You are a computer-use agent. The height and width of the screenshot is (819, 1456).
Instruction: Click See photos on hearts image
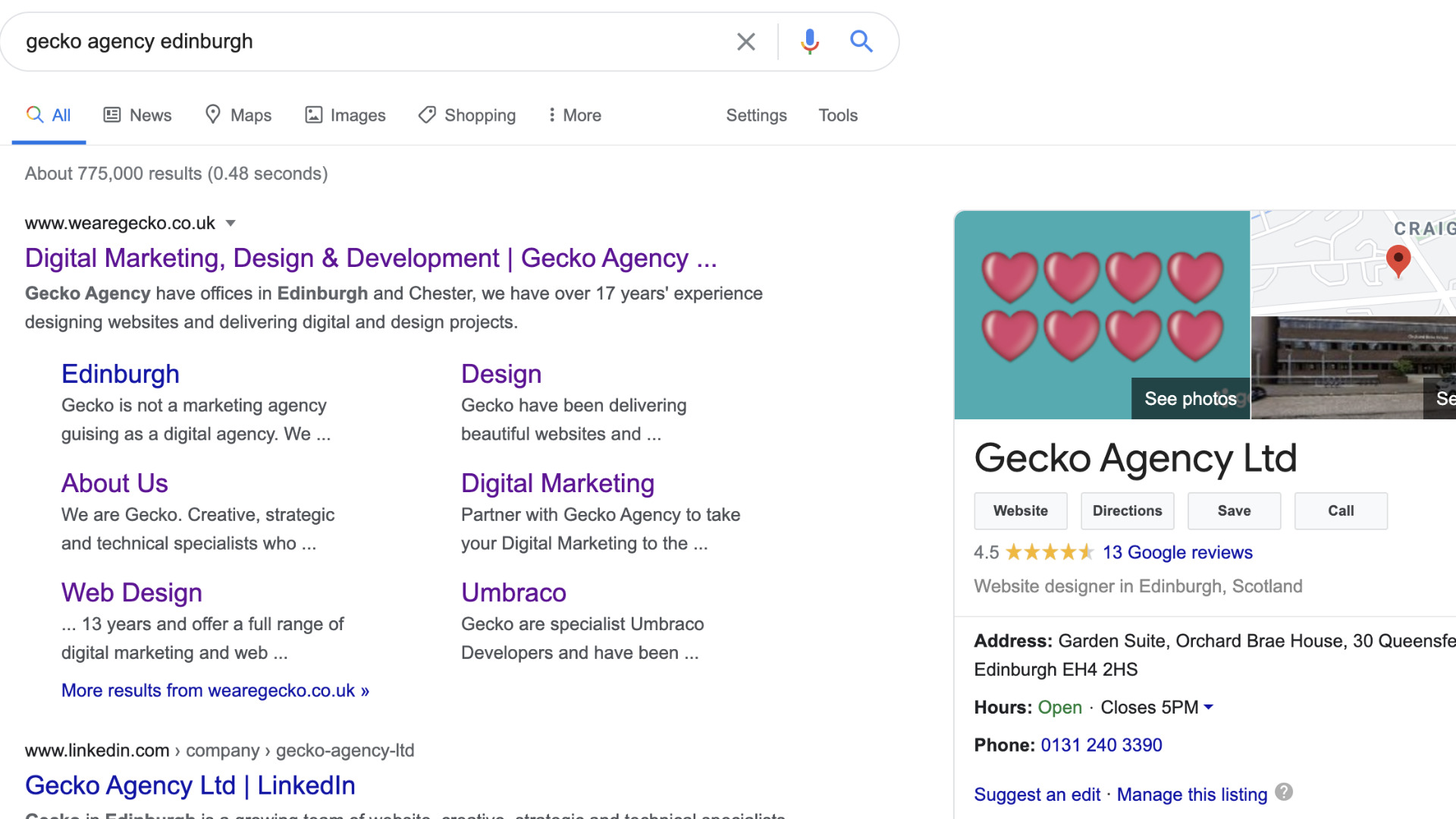point(1191,399)
